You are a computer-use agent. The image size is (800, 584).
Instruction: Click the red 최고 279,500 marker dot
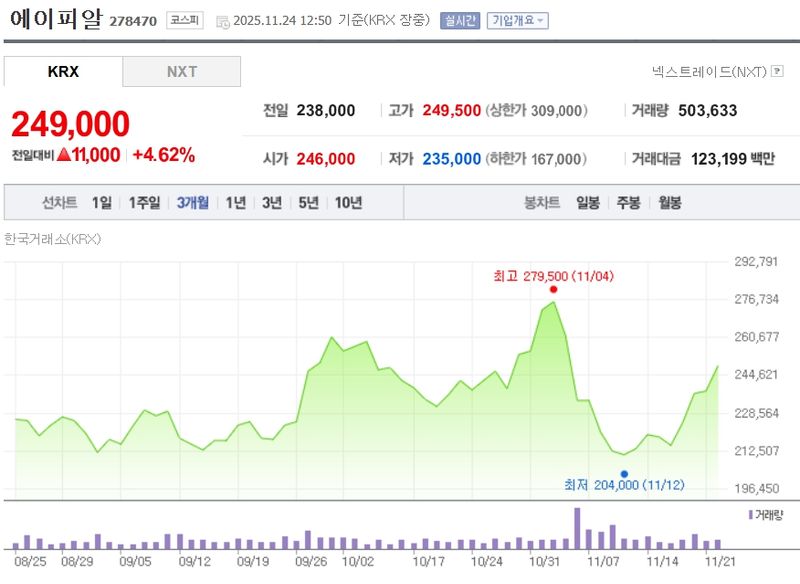point(554,287)
